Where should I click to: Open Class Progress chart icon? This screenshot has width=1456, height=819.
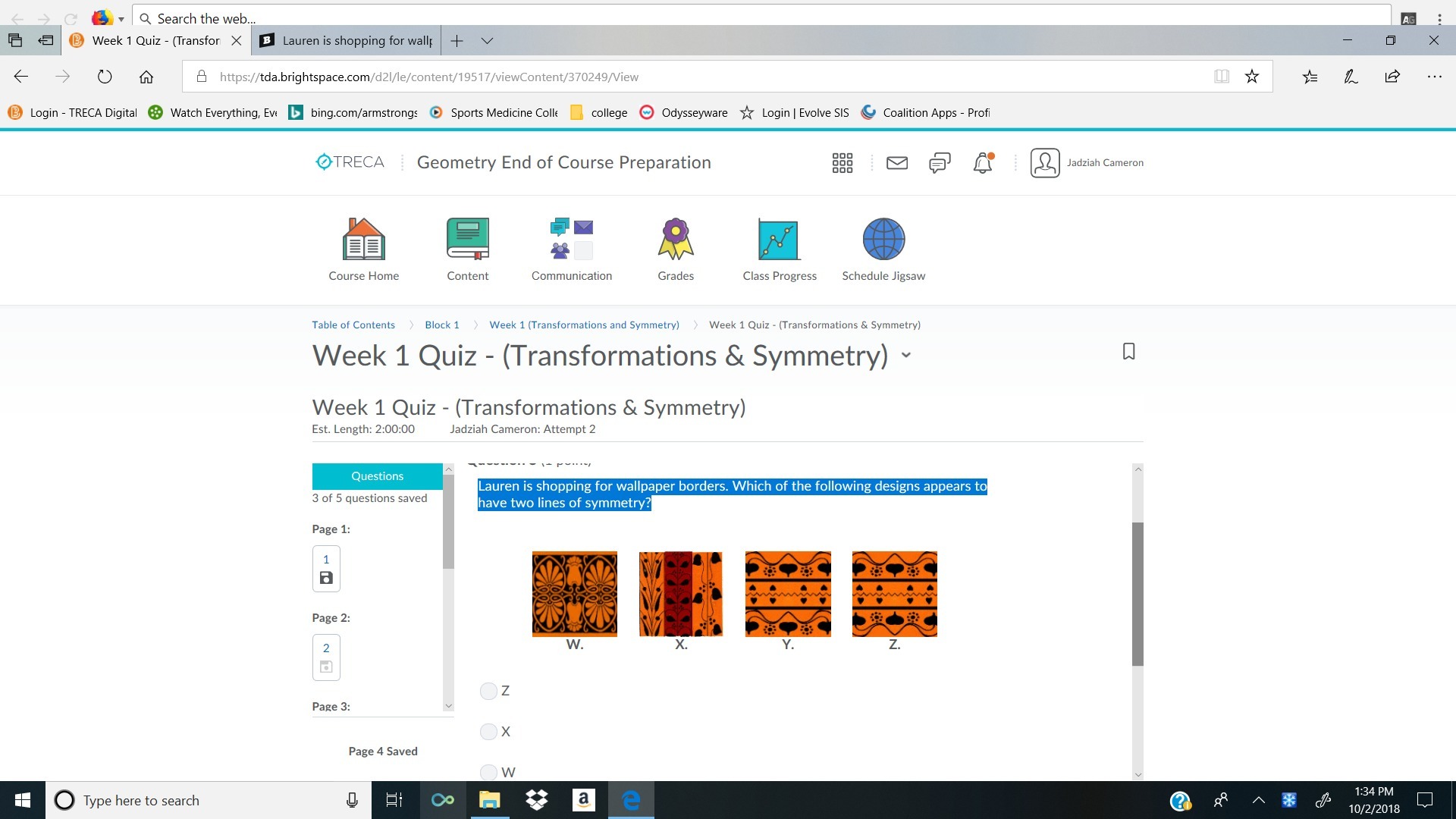779,240
